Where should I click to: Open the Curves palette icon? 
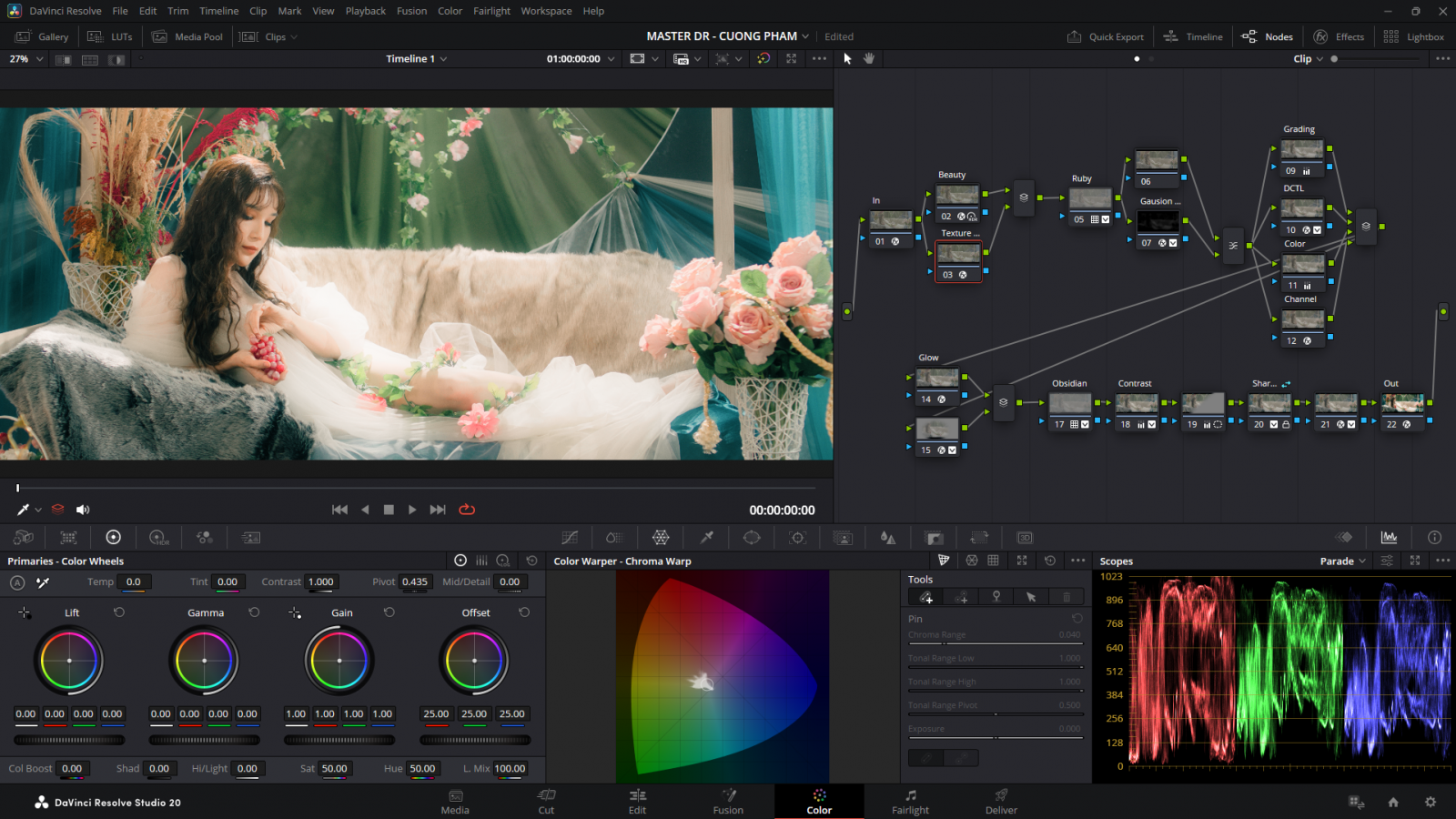point(570,538)
